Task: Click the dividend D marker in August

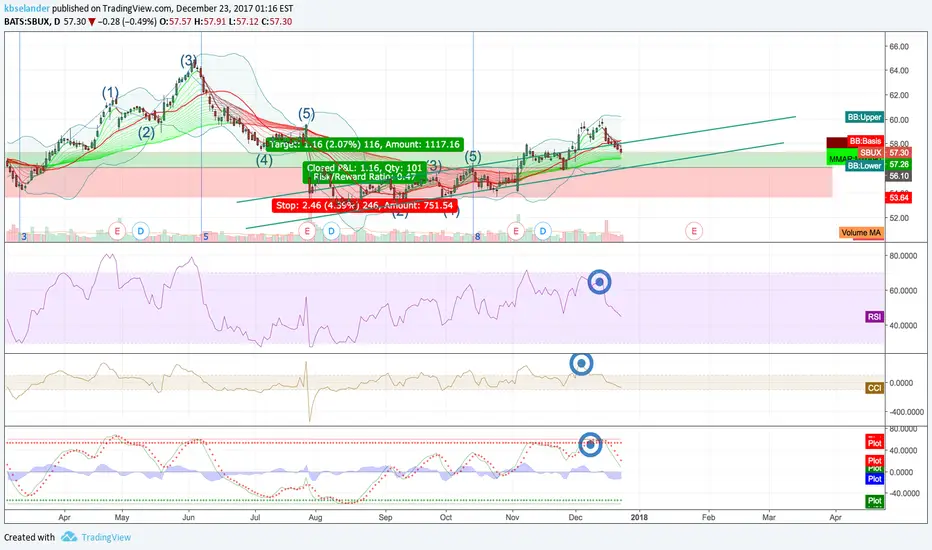Action: click(331, 231)
